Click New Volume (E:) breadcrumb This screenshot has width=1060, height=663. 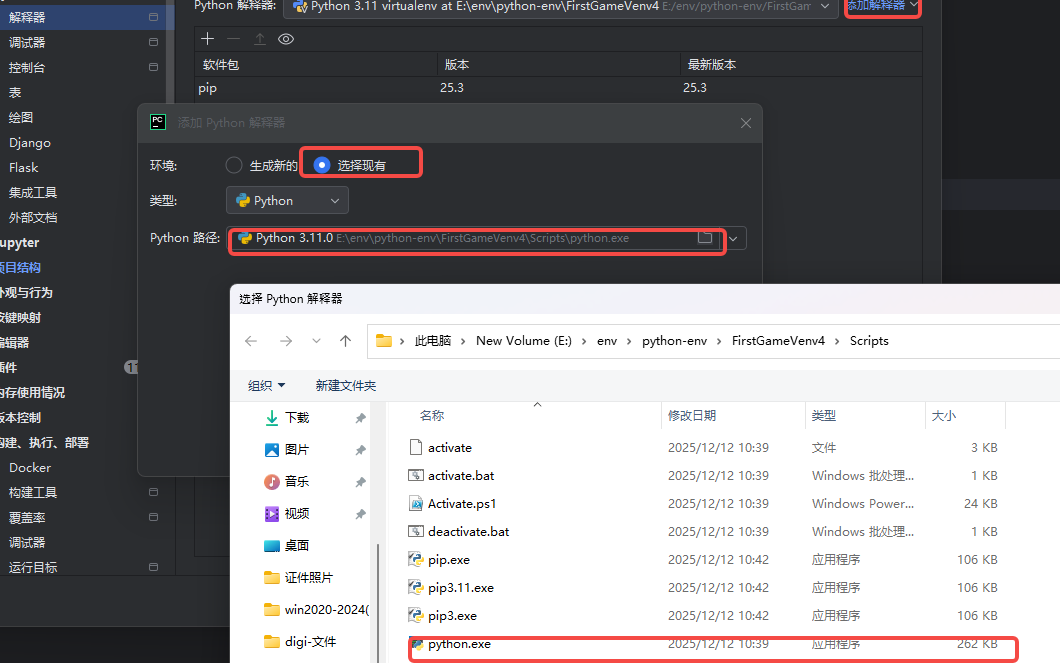[x=524, y=341]
